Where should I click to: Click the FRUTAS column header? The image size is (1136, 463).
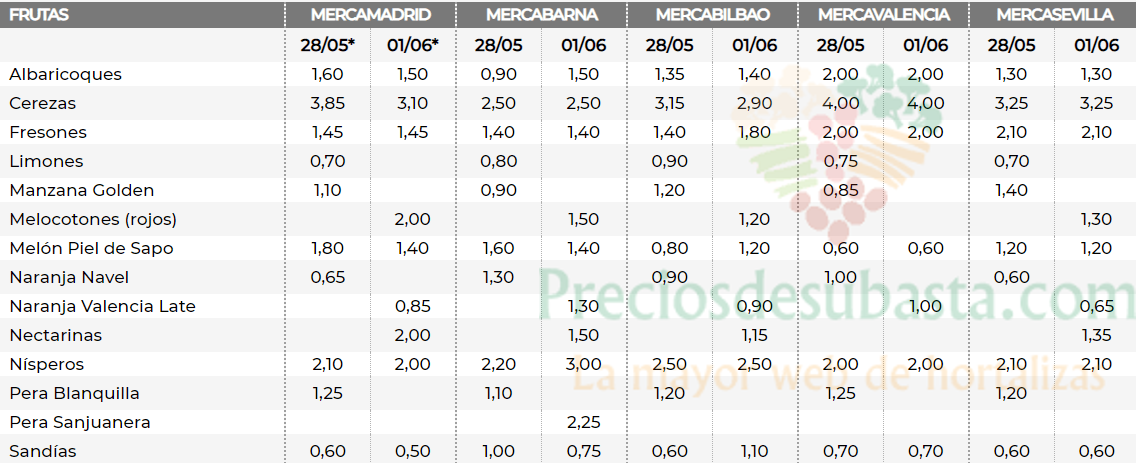(x=39, y=14)
